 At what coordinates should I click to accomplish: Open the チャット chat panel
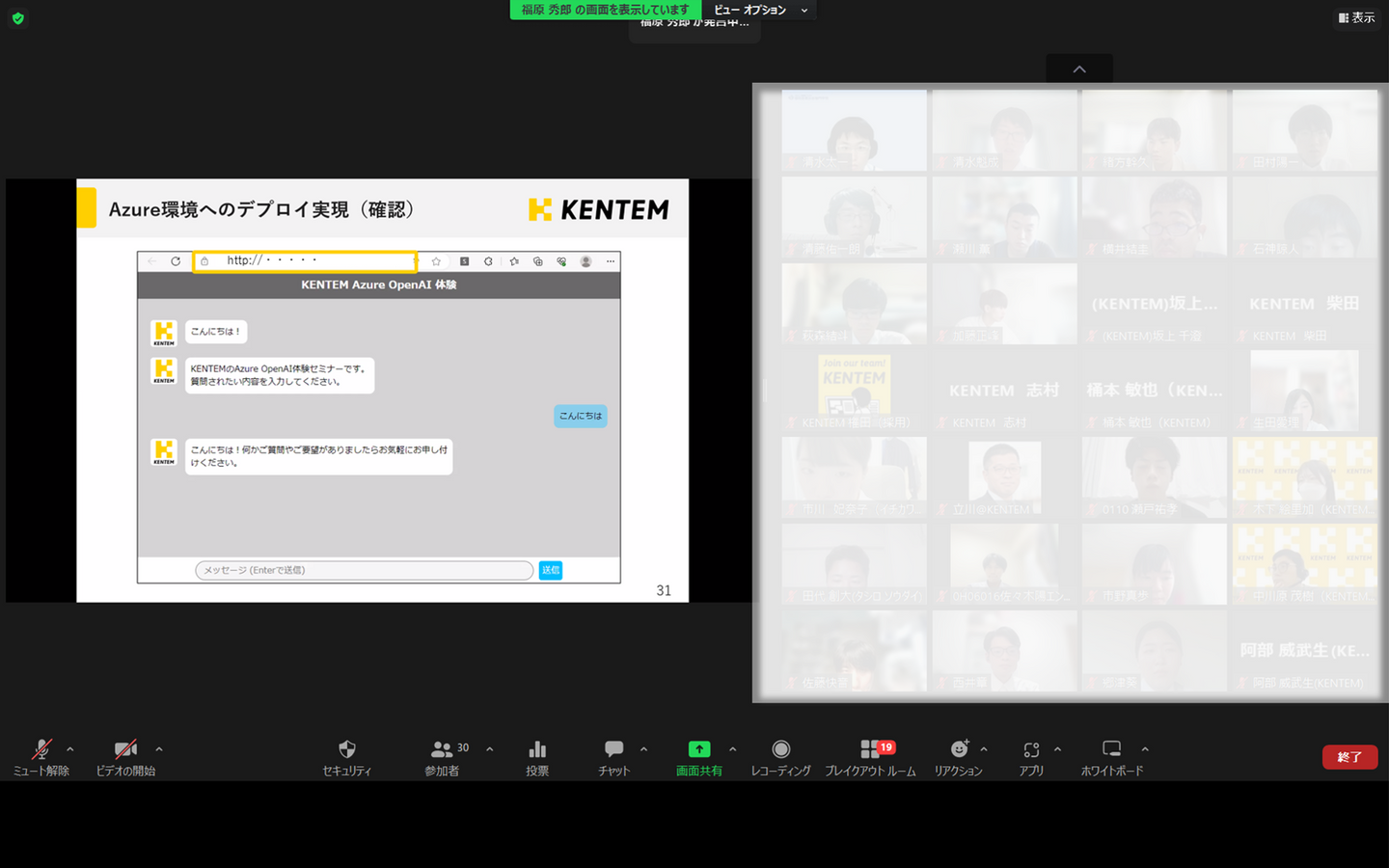coord(613,756)
